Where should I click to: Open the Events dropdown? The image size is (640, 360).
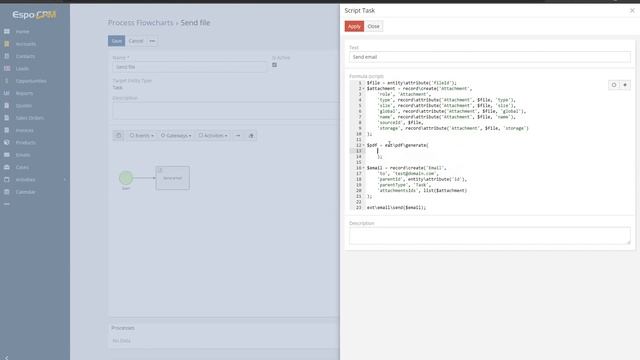[x=142, y=135]
